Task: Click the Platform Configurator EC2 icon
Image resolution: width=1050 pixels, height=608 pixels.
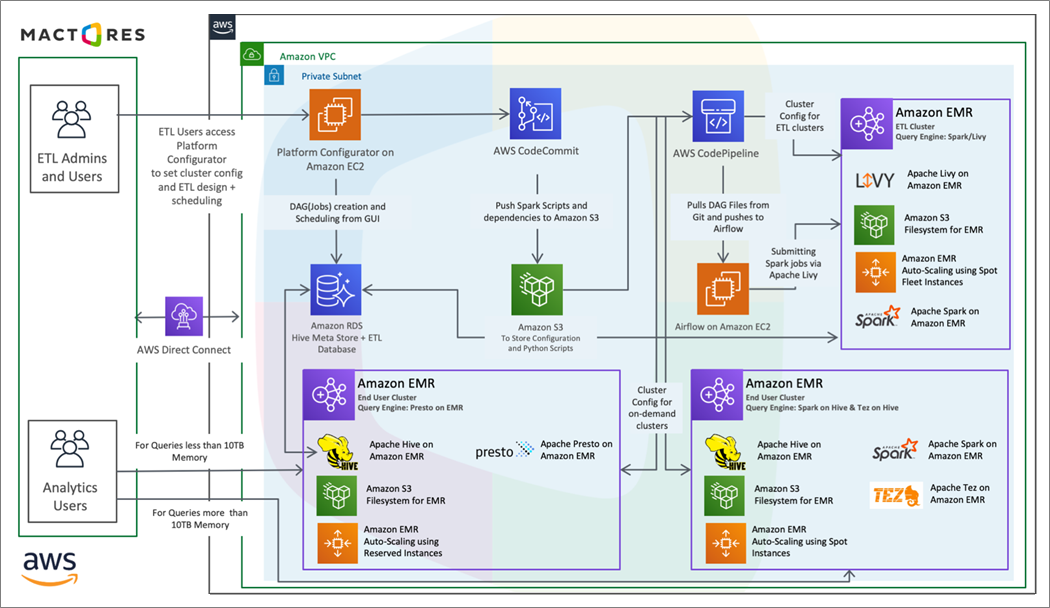Action: click(x=335, y=115)
